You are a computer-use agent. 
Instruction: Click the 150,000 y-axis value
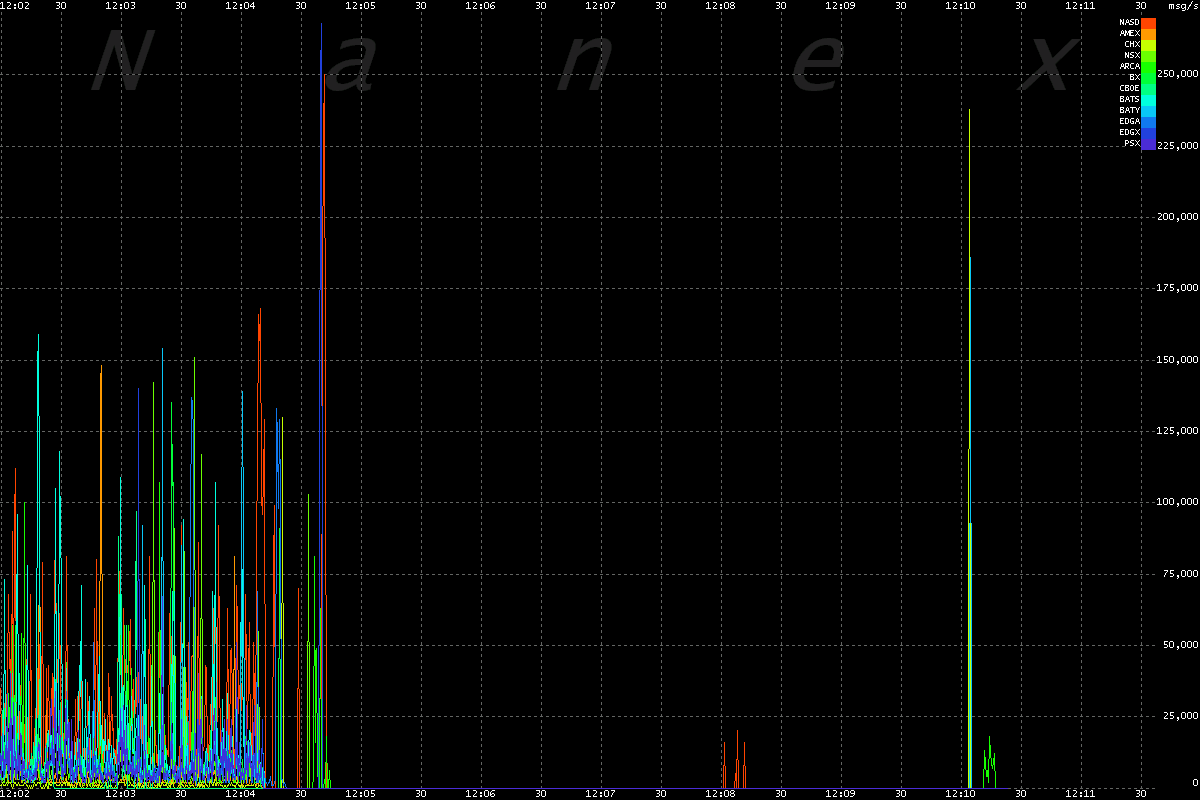click(1177, 360)
